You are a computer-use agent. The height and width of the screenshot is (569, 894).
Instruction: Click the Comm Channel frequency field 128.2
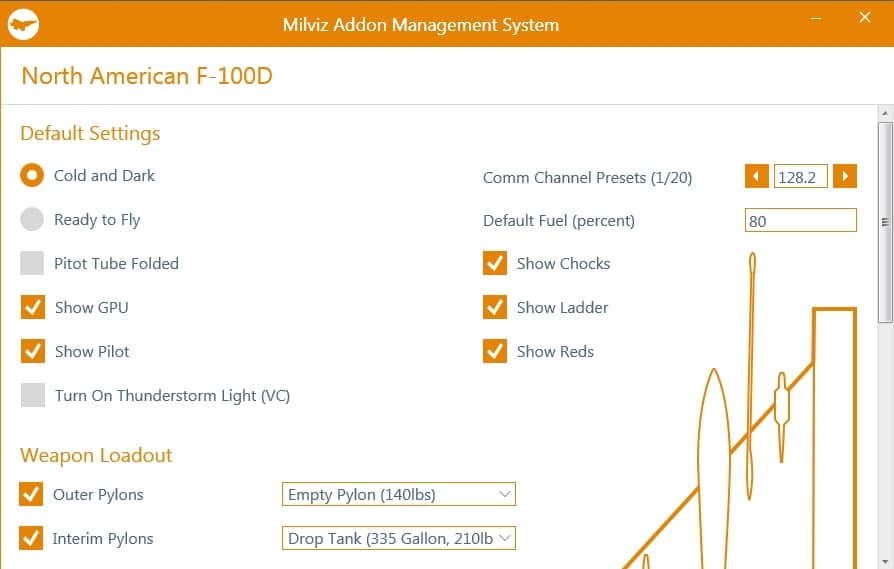pos(800,177)
